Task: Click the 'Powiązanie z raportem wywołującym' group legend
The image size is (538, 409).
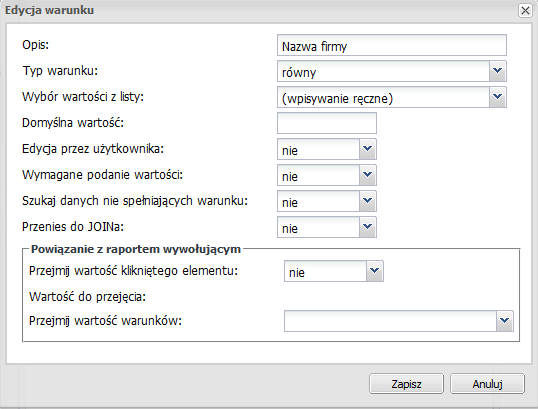Action: coord(136,249)
